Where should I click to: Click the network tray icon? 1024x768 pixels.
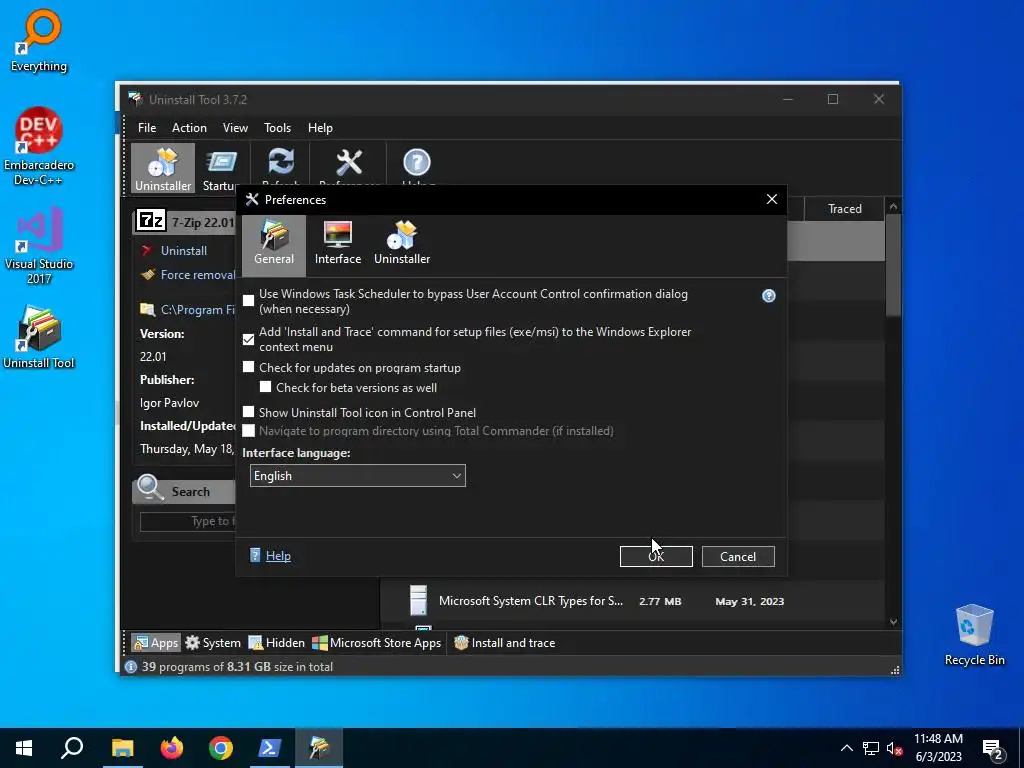871,748
